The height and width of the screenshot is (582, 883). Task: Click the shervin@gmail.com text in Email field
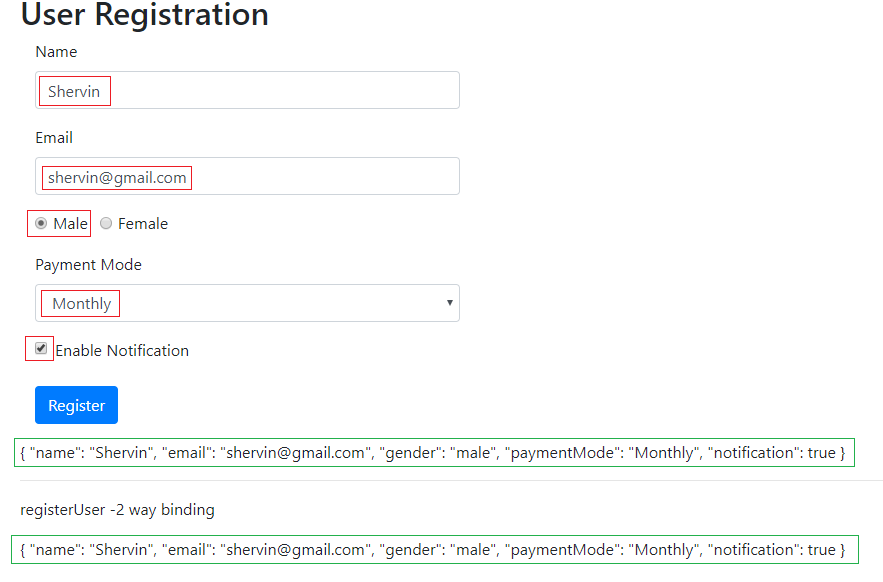point(115,177)
